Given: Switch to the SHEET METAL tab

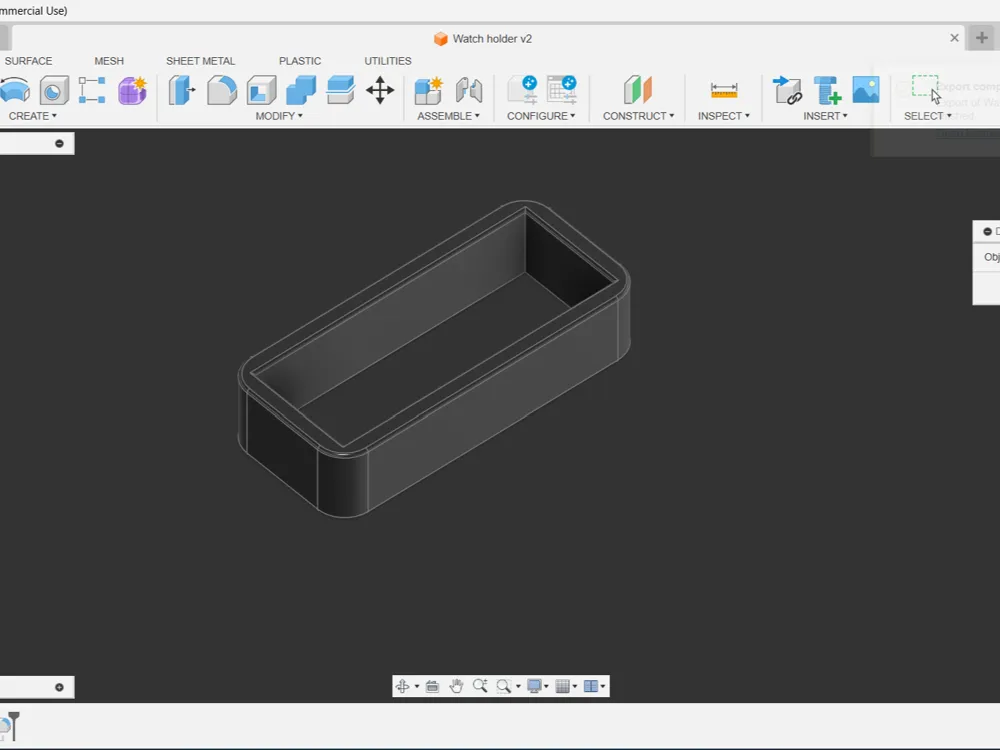Looking at the screenshot, I should (x=200, y=61).
